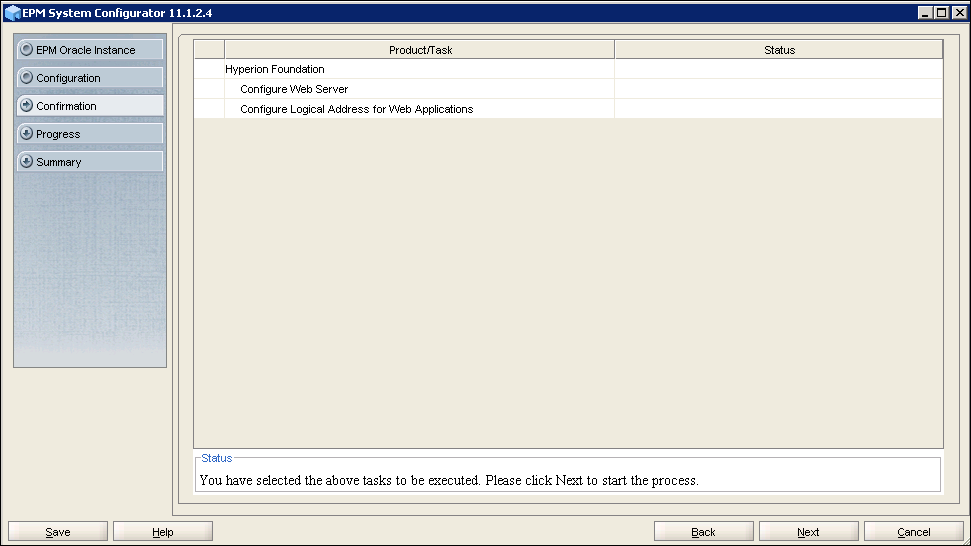This screenshot has height=546, width=971.
Task: Select the Summary step label
Action: 59,162
